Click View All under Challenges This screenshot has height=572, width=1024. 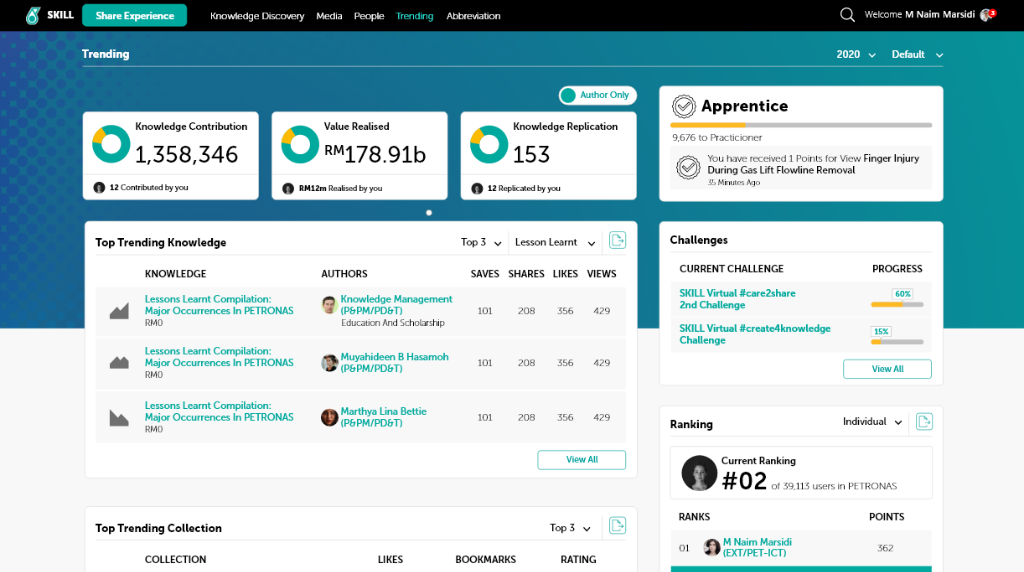click(x=887, y=369)
